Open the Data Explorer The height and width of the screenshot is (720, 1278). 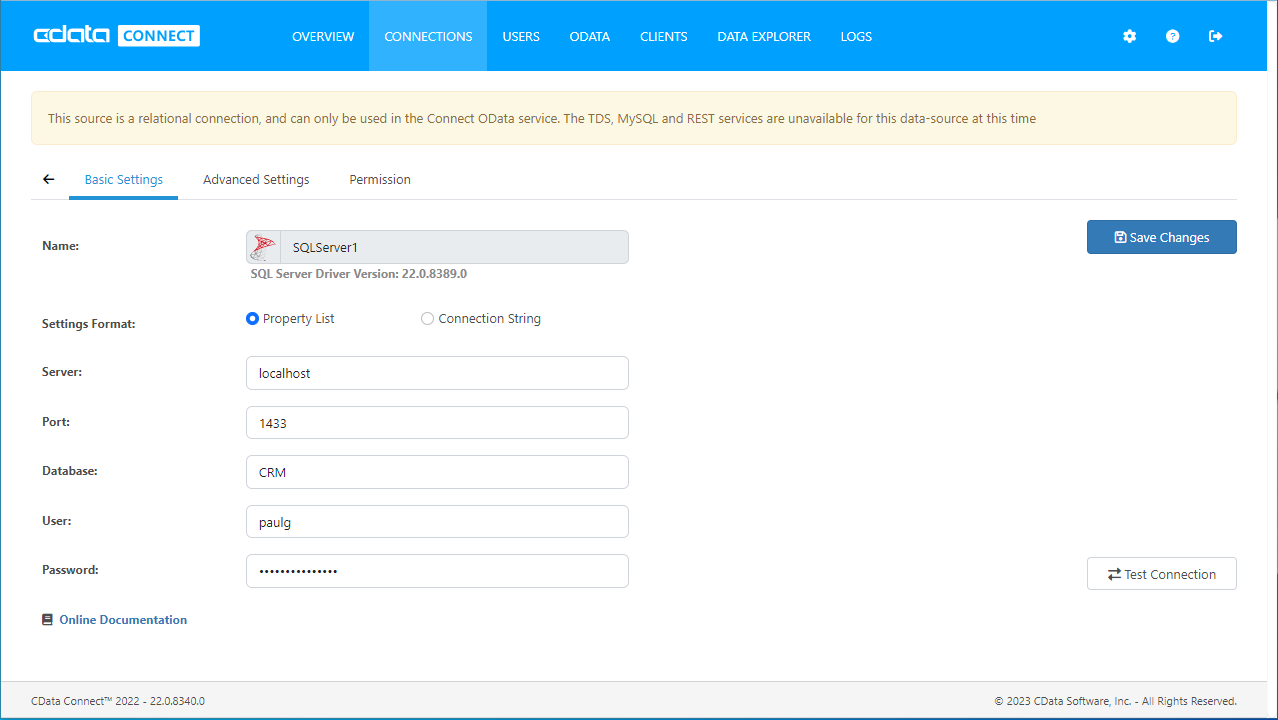pos(764,36)
